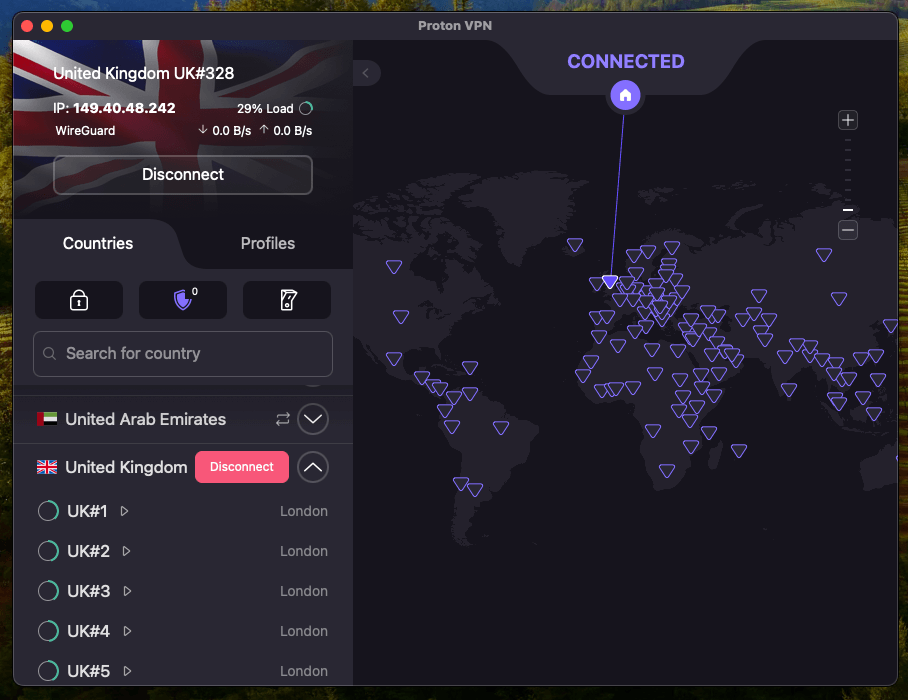Toggle the Secure Core lock icon
The image size is (908, 700).
(79, 300)
